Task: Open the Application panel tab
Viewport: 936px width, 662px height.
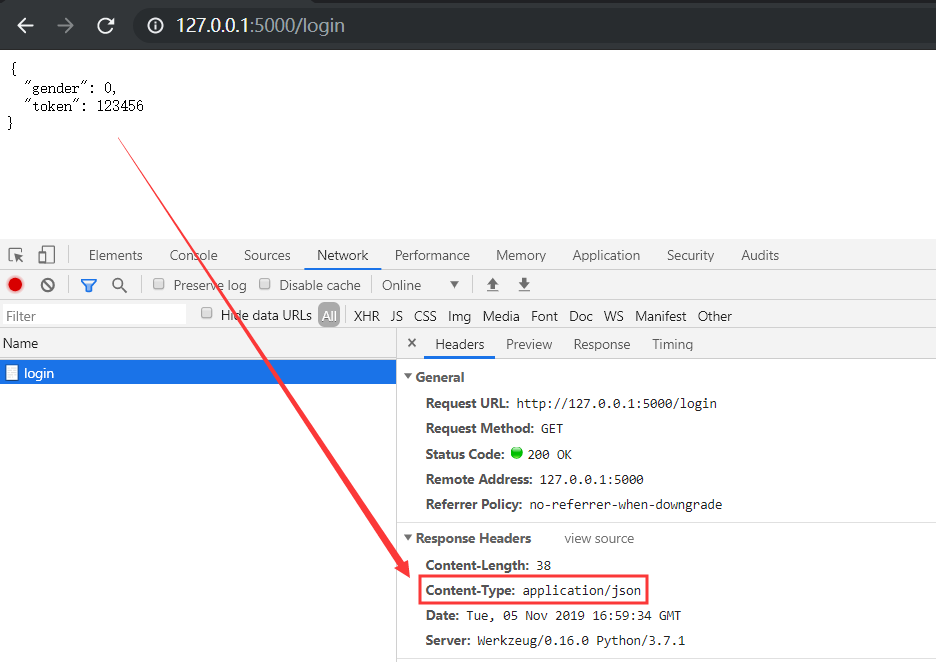Action: click(606, 255)
